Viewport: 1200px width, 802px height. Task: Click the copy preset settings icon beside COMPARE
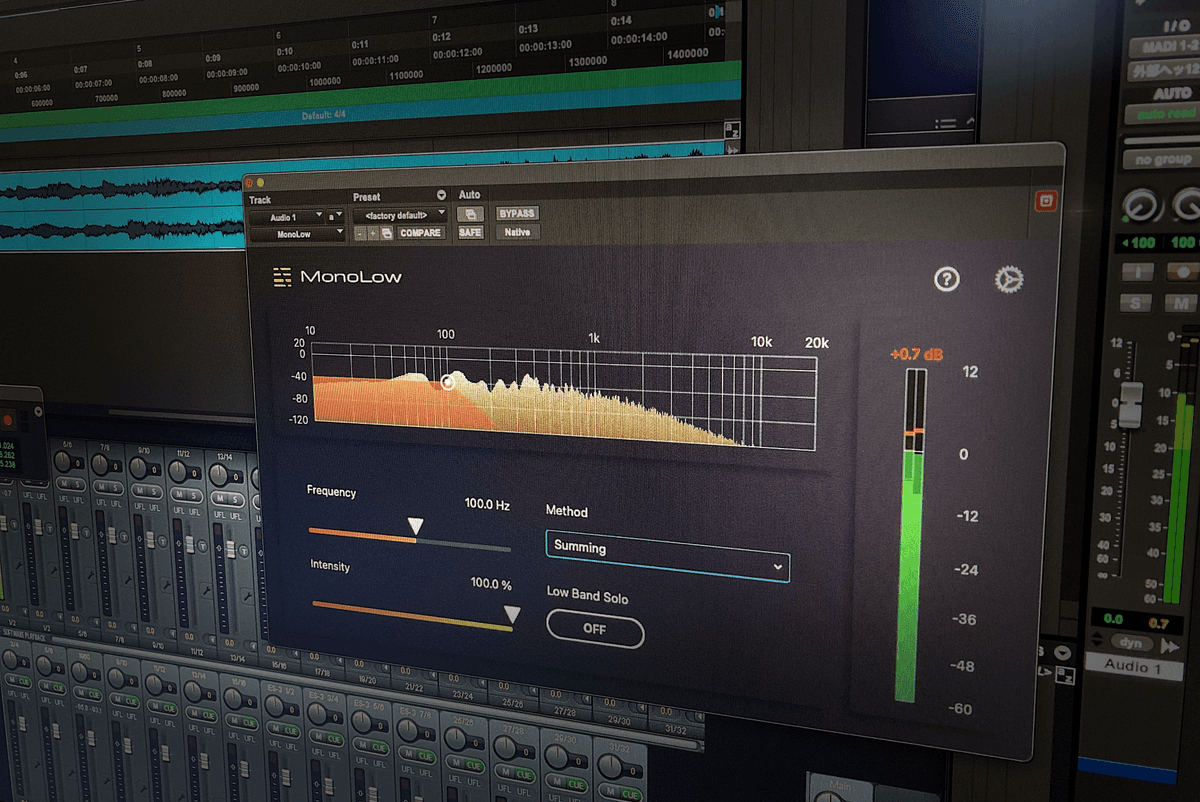pos(386,233)
